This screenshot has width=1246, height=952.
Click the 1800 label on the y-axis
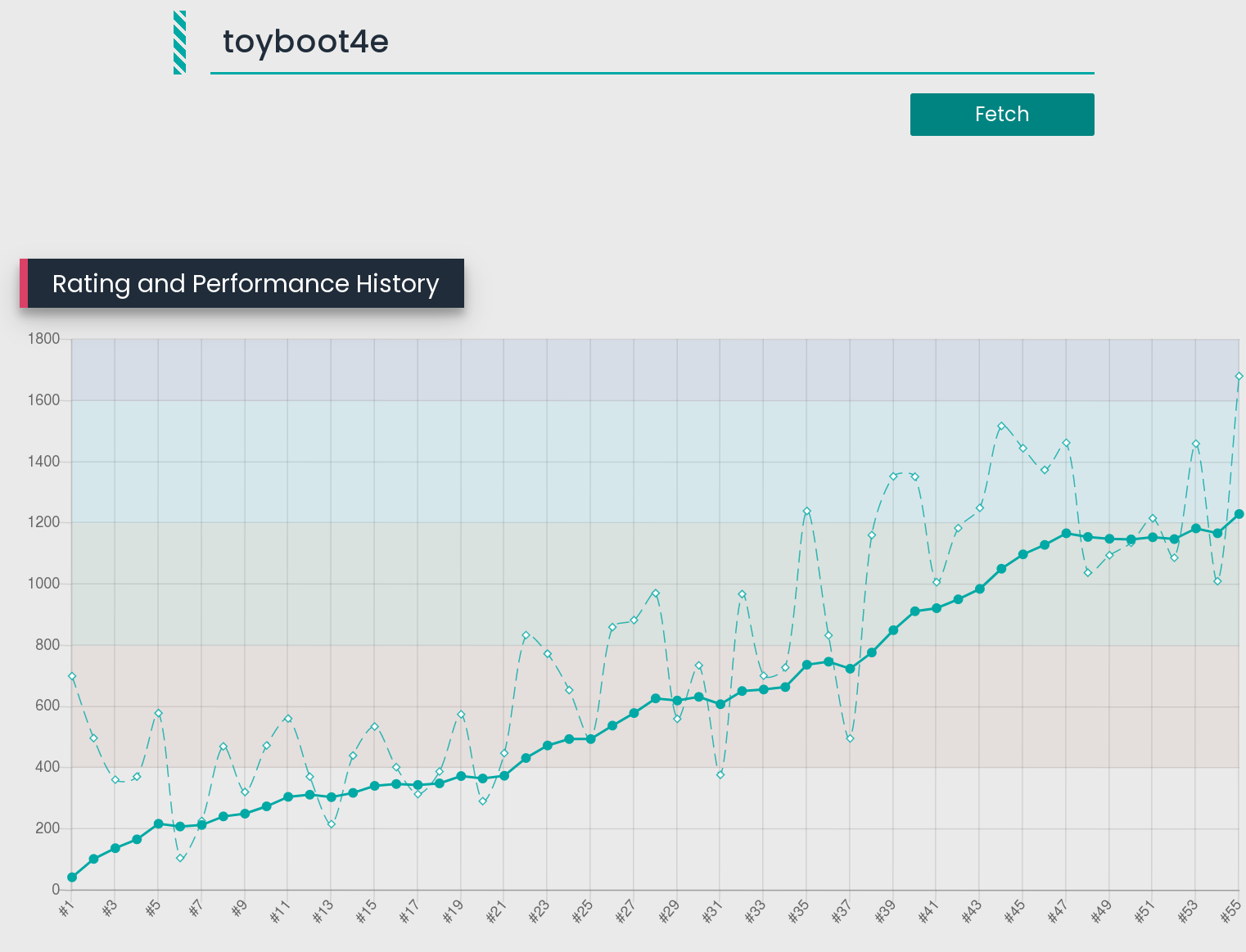43,339
